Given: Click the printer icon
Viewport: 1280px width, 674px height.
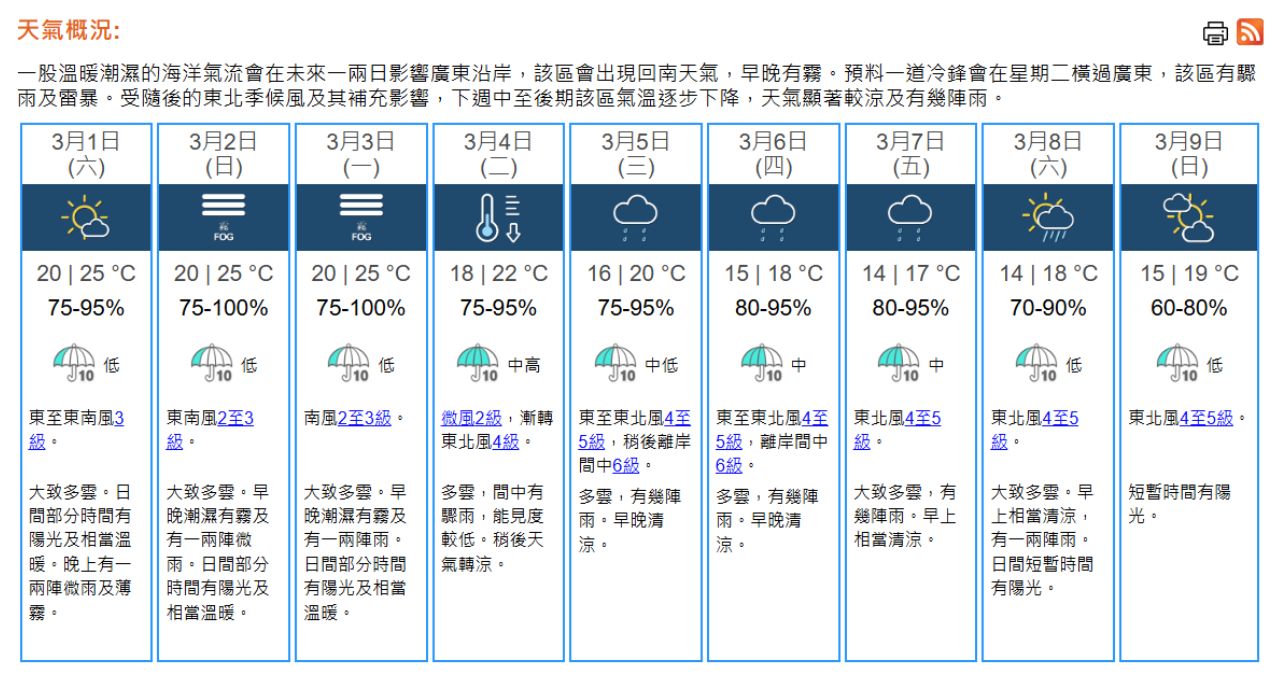Looking at the screenshot, I should click(x=1215, y=33).
